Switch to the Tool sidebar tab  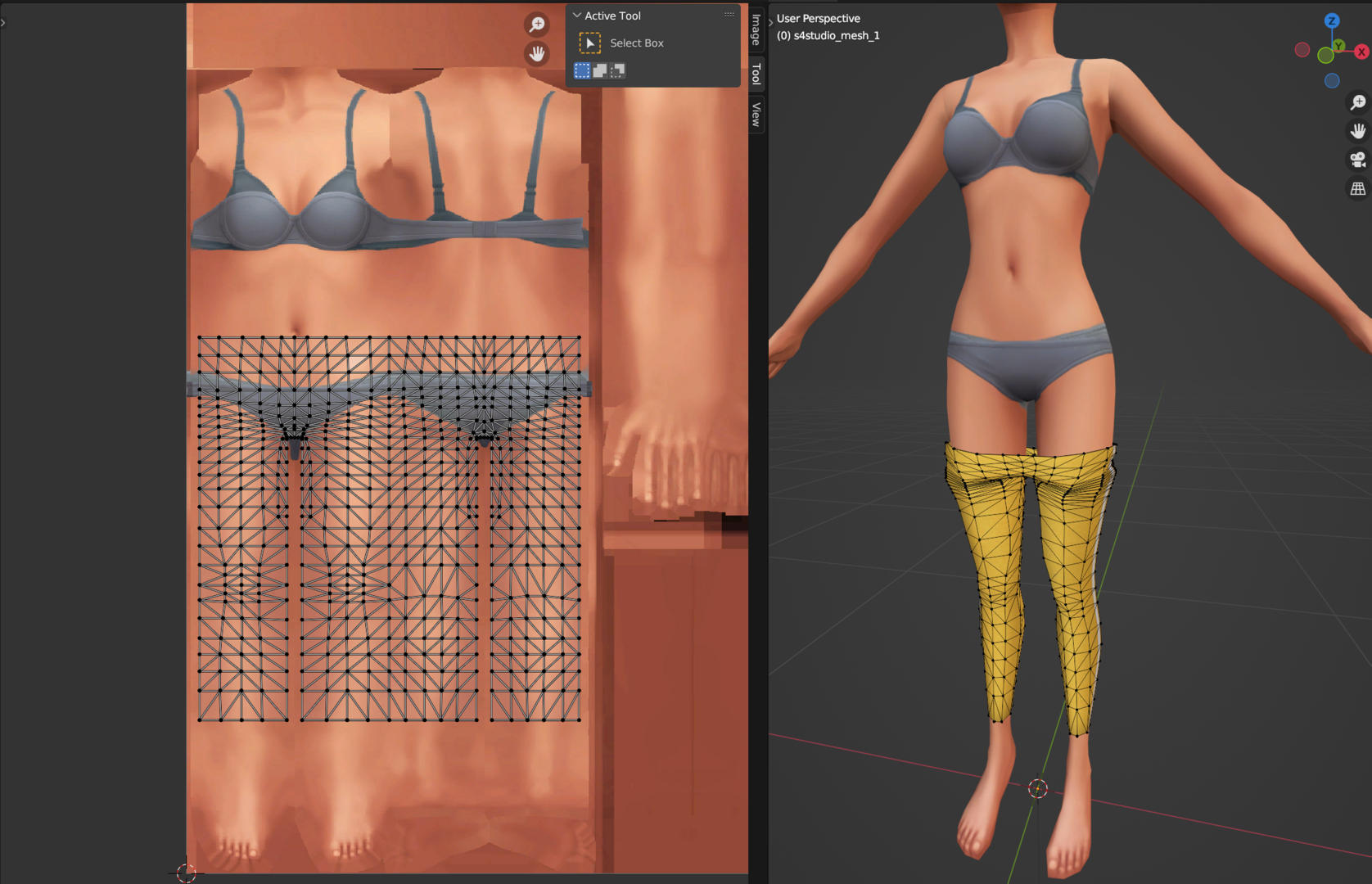(756, 74)
